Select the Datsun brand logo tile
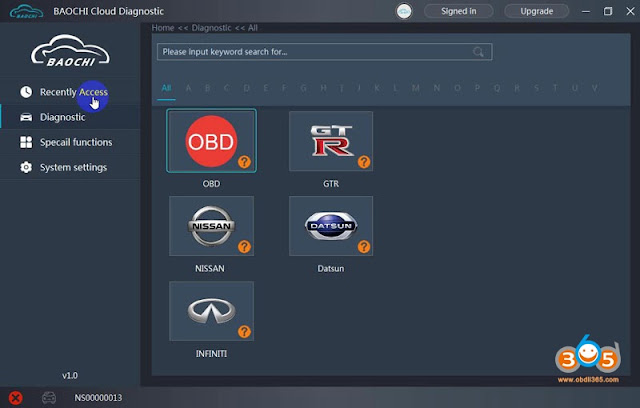640x408 pixels. tap(331, 226)
